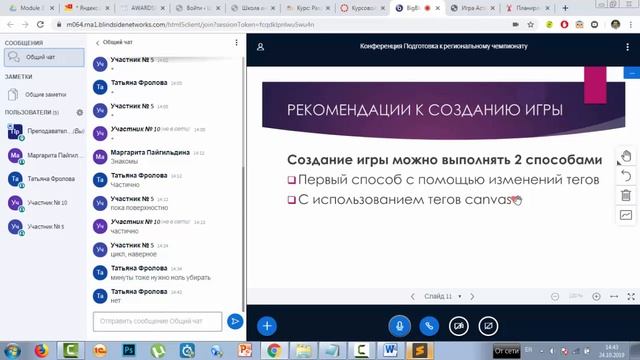Share webcam using the crossed camera button
Screen dimensions: 640x360
click(459, 326)
